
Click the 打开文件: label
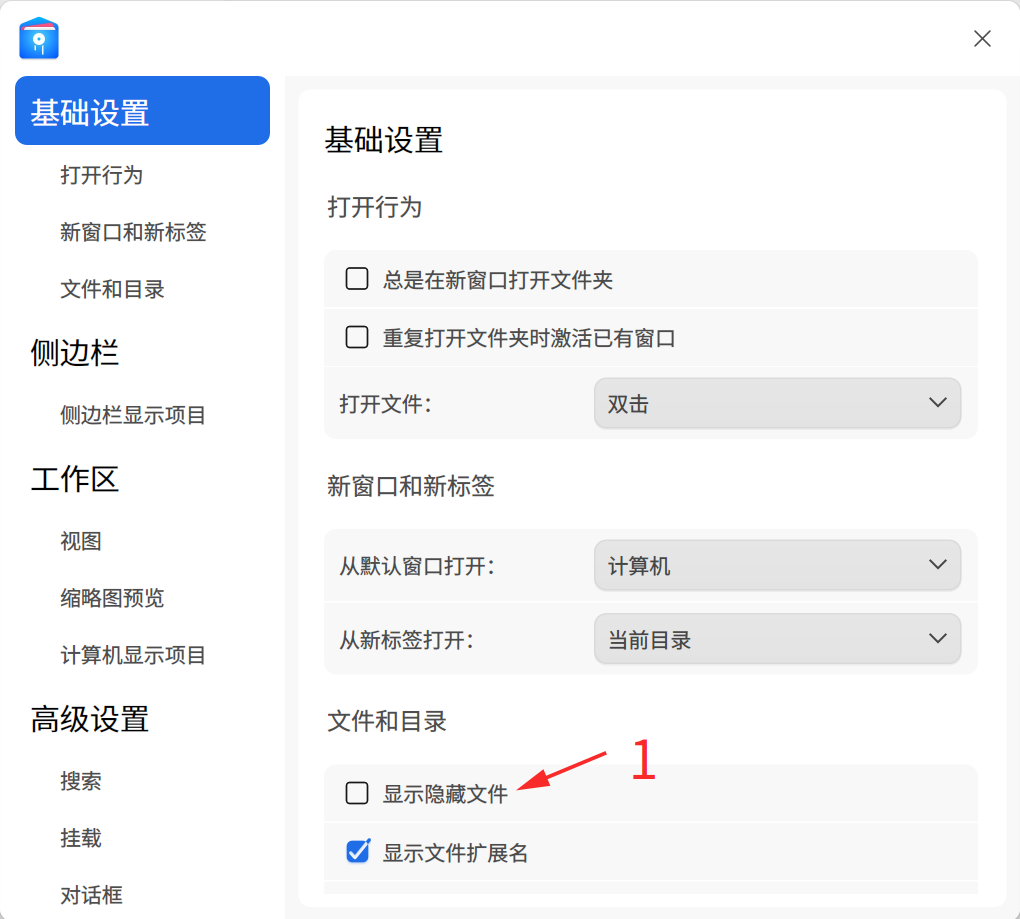click(385, 404)
